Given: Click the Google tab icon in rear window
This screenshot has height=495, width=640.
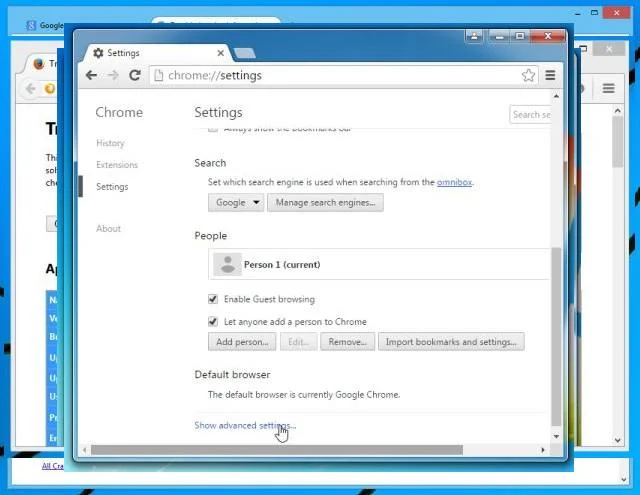Looking at the screenshot, I should coord(31,26).
